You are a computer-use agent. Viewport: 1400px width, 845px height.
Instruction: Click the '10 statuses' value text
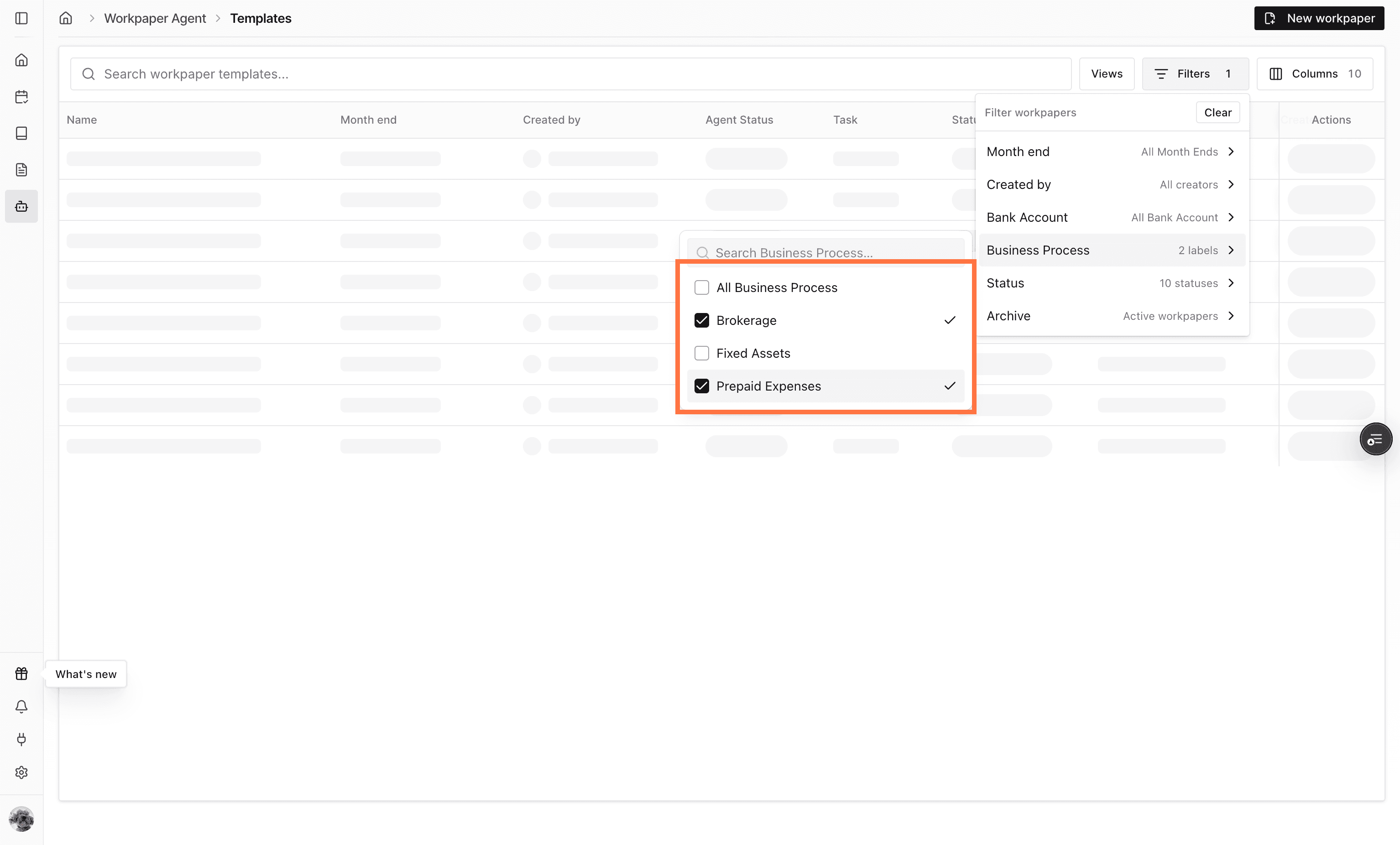pyautogui.click(x=1188, y=283)
